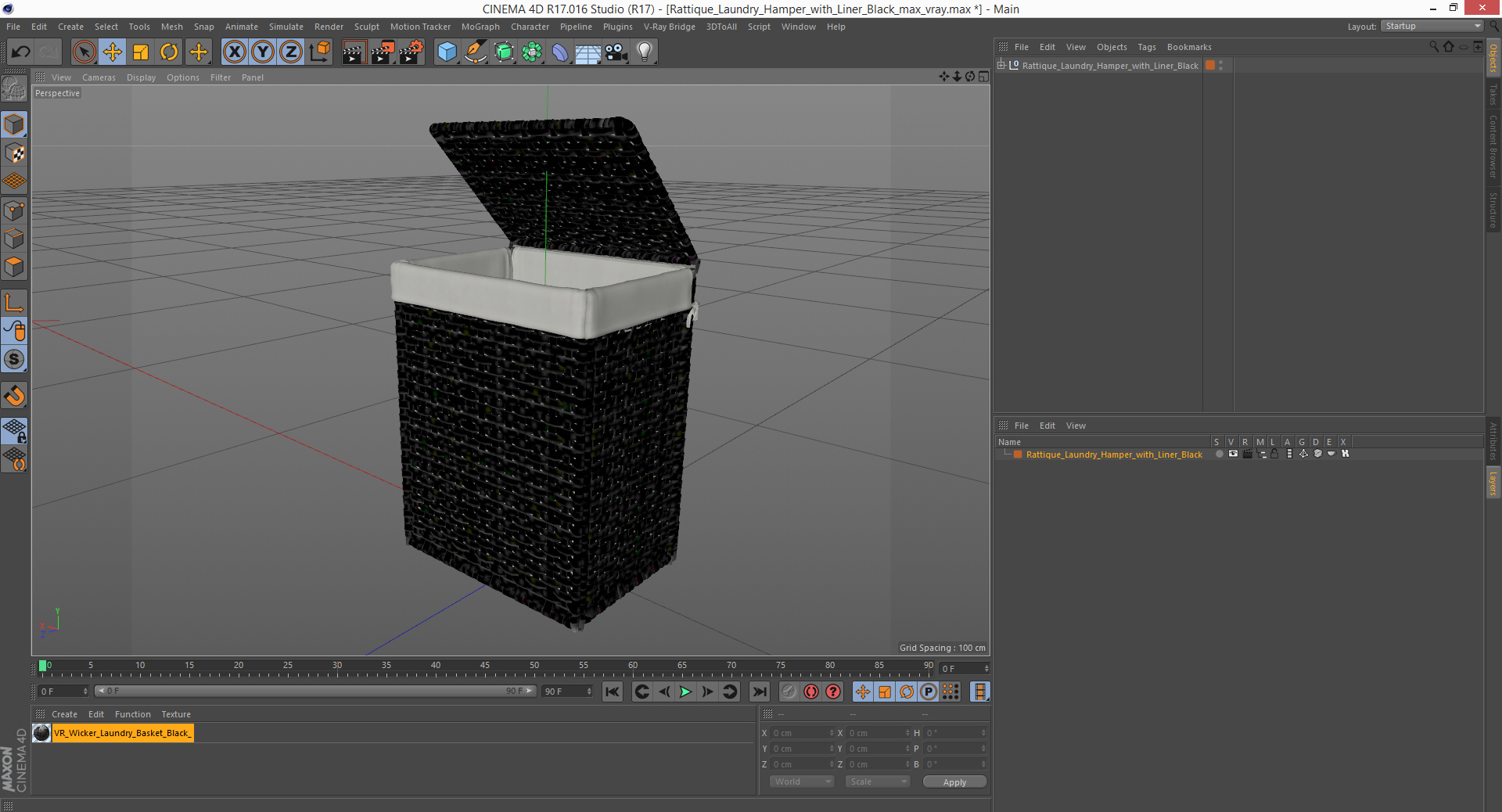Add Array MoGraph green icon
1502x812 pixels.
tap(532, 52)
